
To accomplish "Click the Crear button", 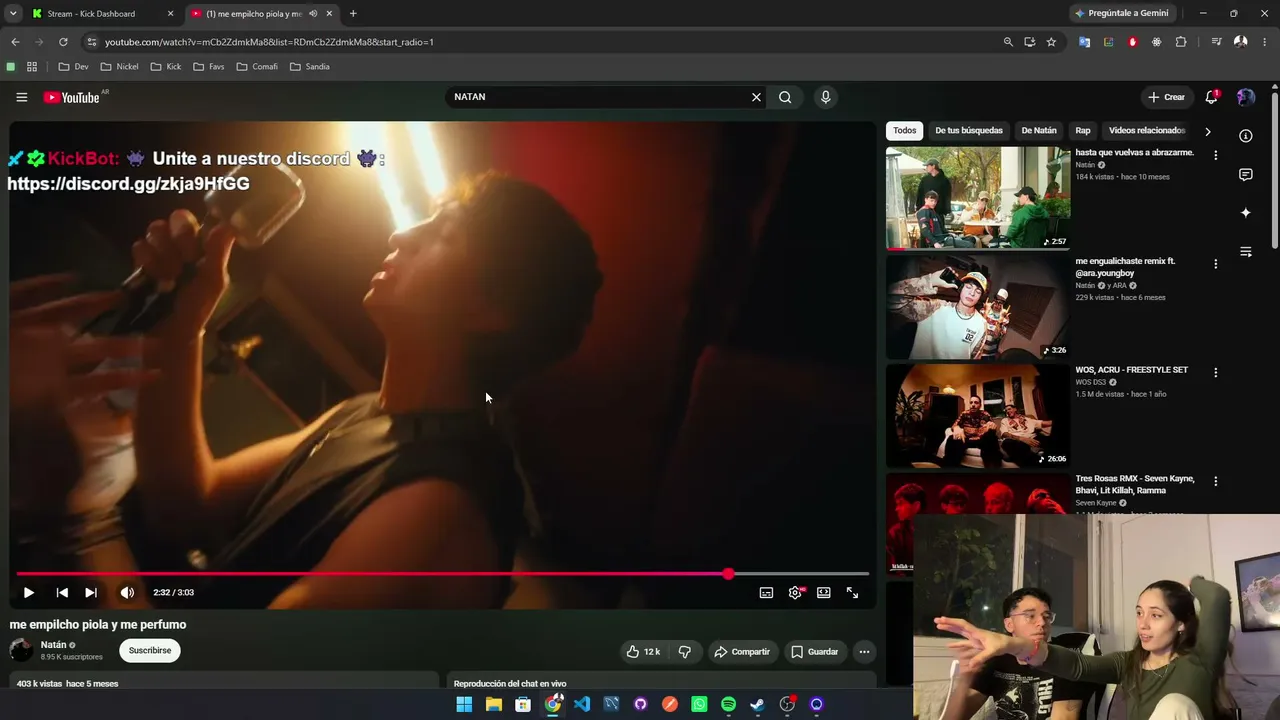I will click(1166, 97).
